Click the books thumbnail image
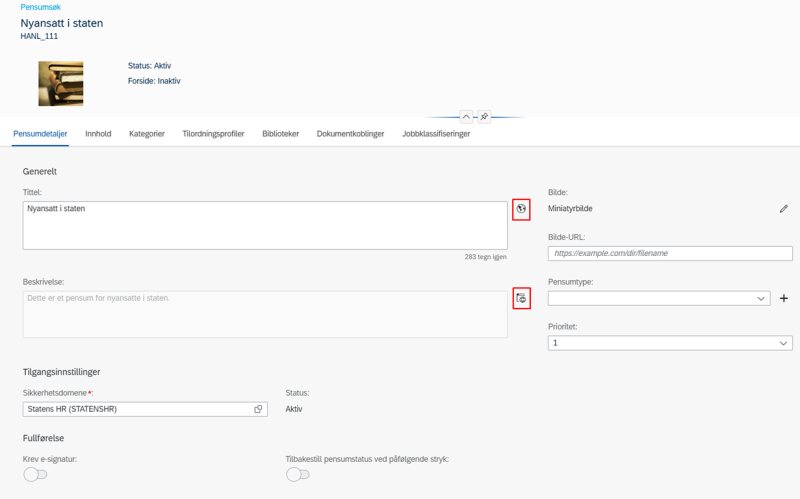 tap(61, 84)
